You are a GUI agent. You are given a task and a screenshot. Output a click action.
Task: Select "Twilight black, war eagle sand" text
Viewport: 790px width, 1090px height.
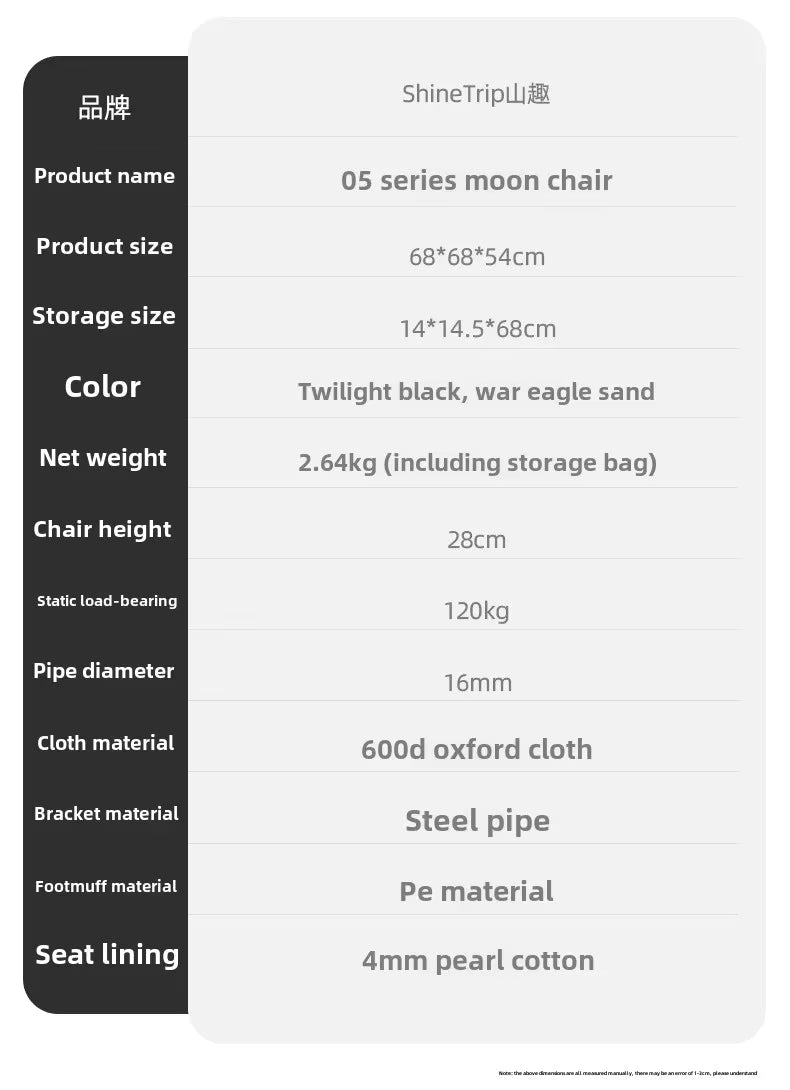(x=476, y=391)
